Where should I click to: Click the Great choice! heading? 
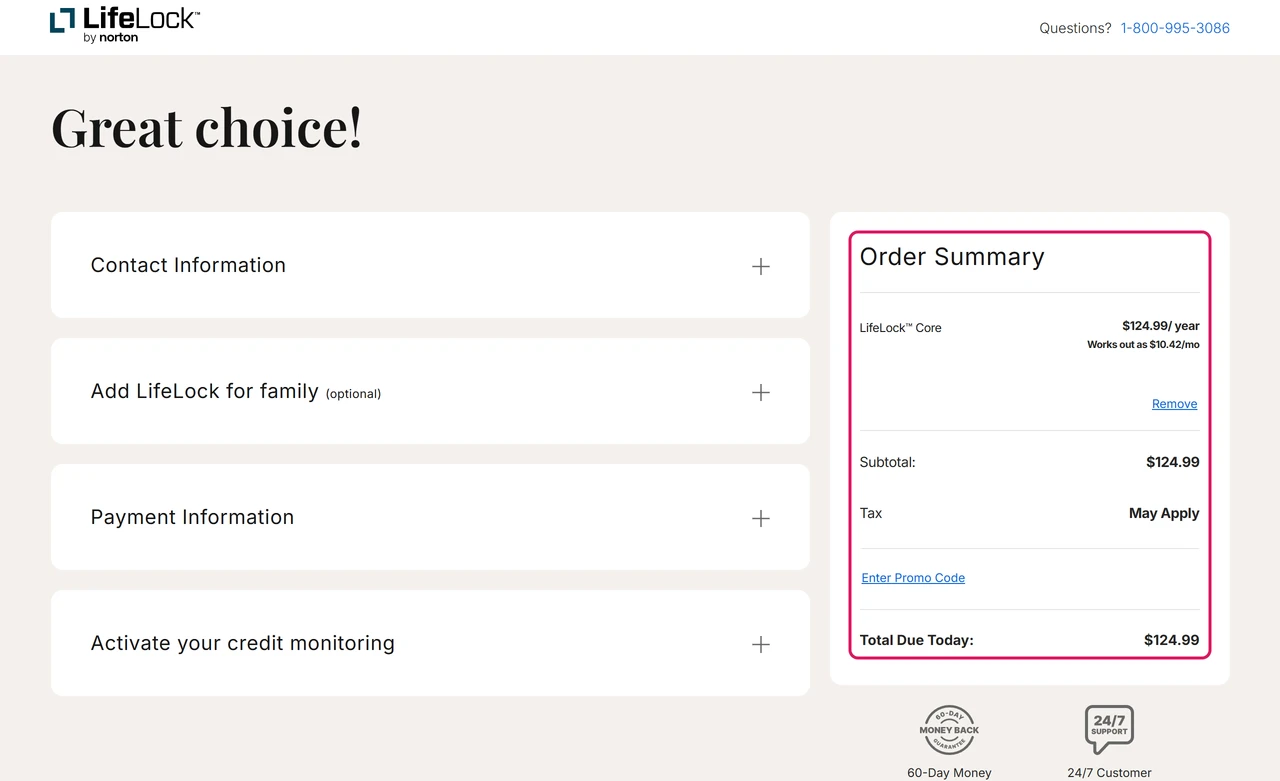pos(207,128)
